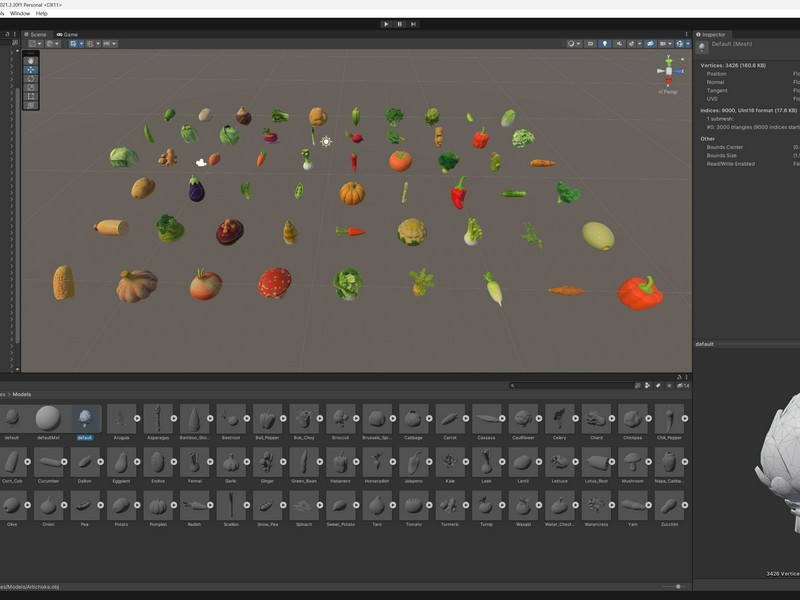Image resolution: width=800 pixels, height=600 pixels.
Task: Switch to the Scene tab
Action: pyautogui.click(x=35, y=34)
